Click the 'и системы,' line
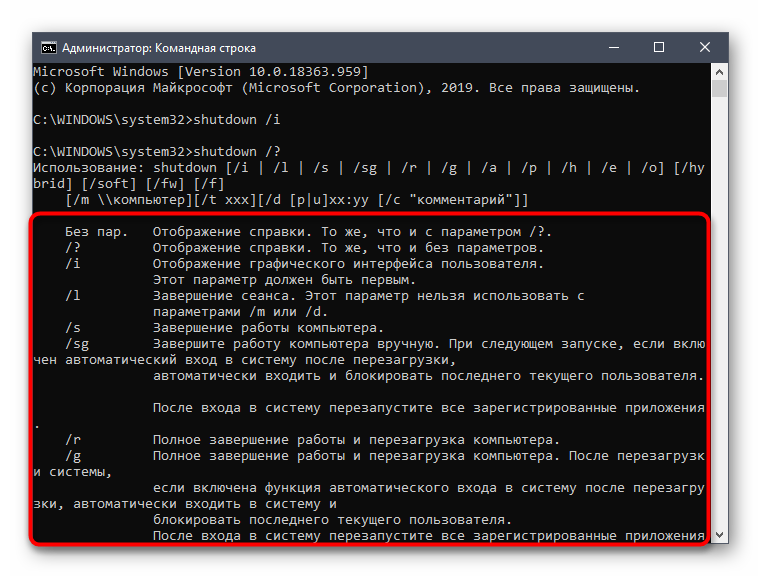The width and height of the screenshot is (761, 576). [x=72, y=472]
